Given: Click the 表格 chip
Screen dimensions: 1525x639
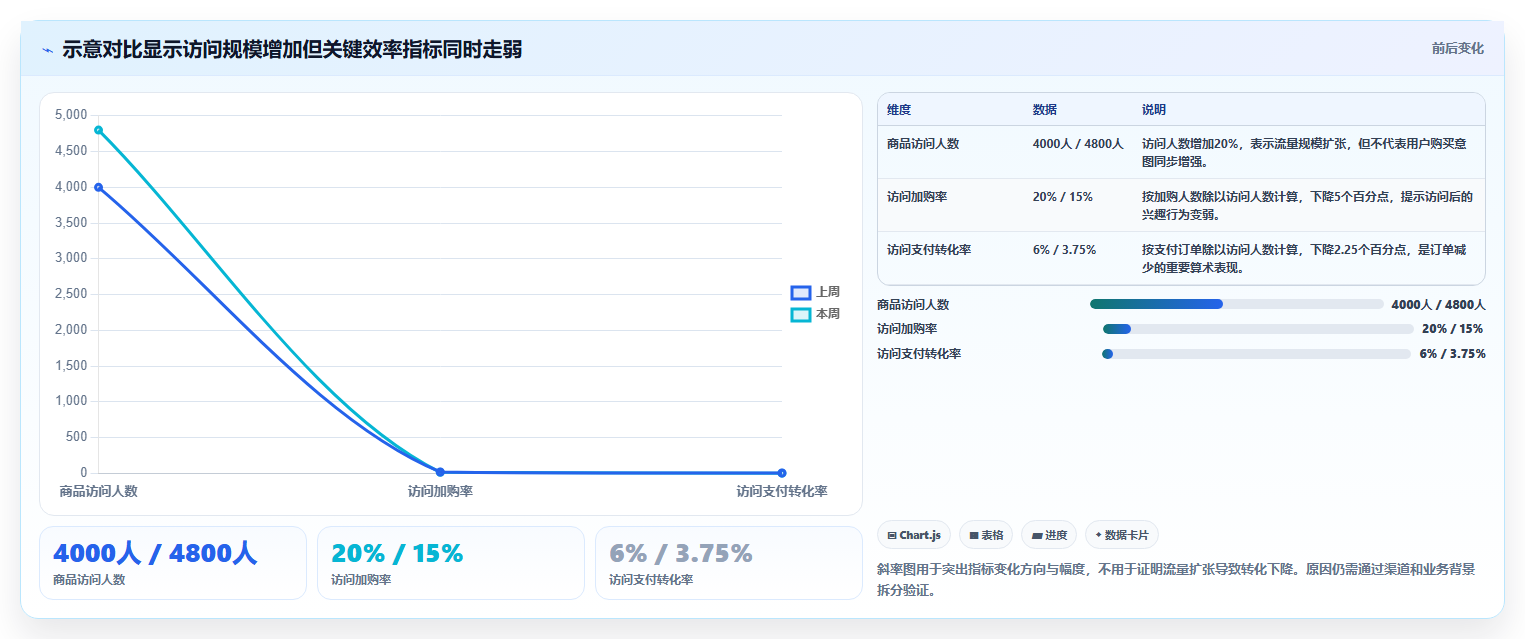Looking at the screenshot, I should [986, 535].
